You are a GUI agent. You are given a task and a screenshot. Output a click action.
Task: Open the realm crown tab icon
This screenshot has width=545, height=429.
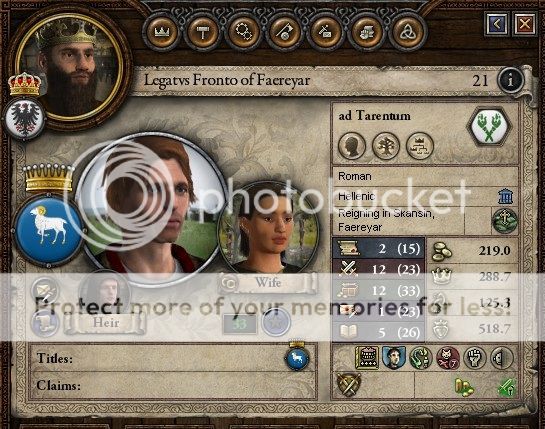pyautogui.click(x=162, y=32)
